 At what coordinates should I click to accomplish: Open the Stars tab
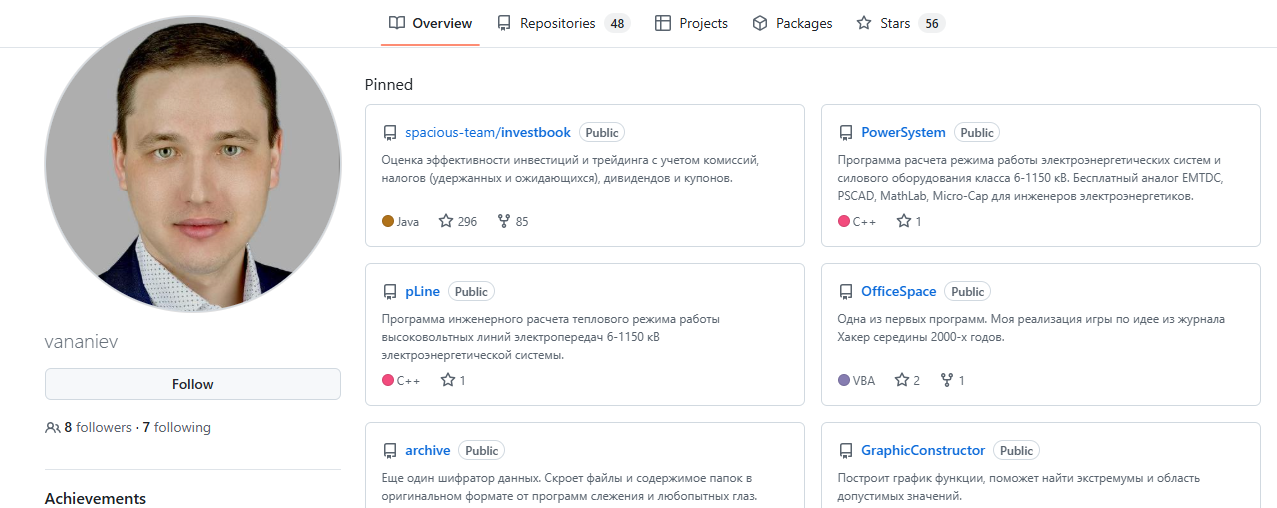coord(900,23)
